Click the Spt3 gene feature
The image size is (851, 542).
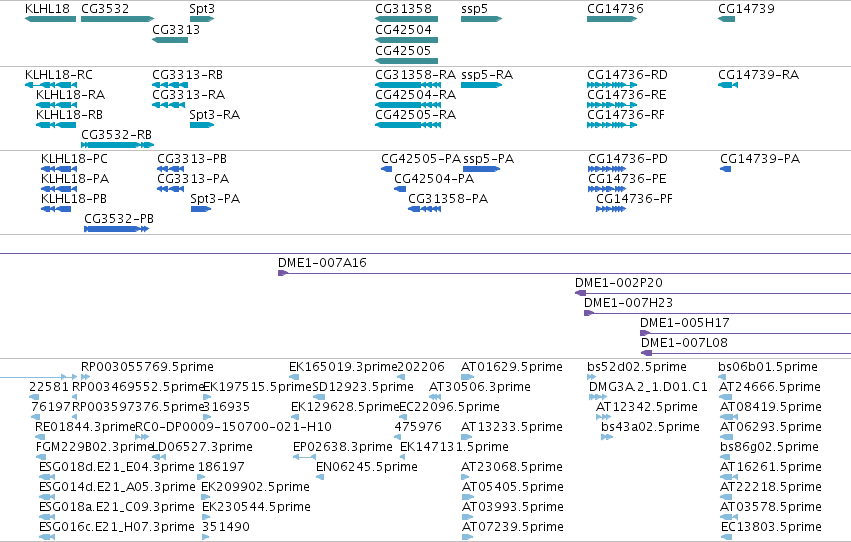(202, 19)
